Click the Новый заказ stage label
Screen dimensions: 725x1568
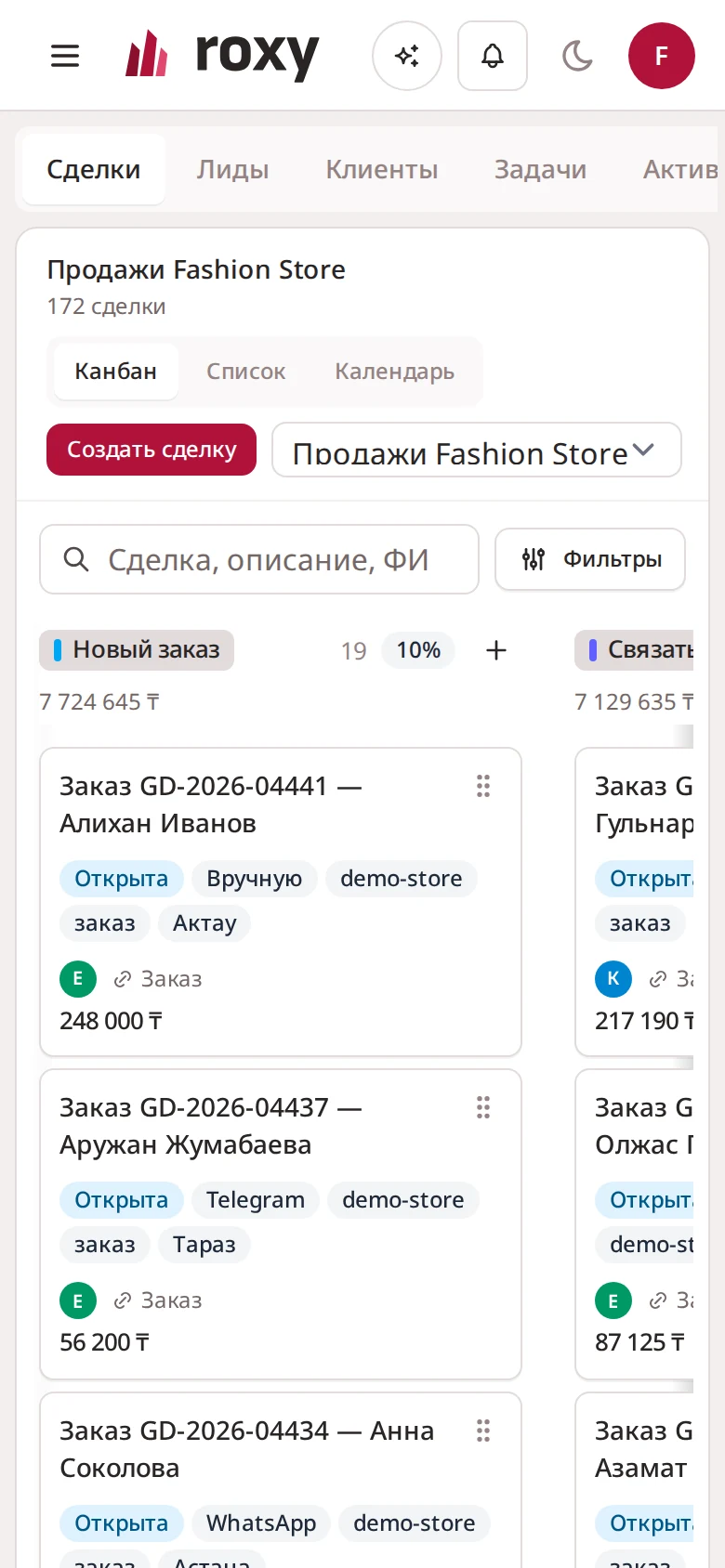(137, 649)
